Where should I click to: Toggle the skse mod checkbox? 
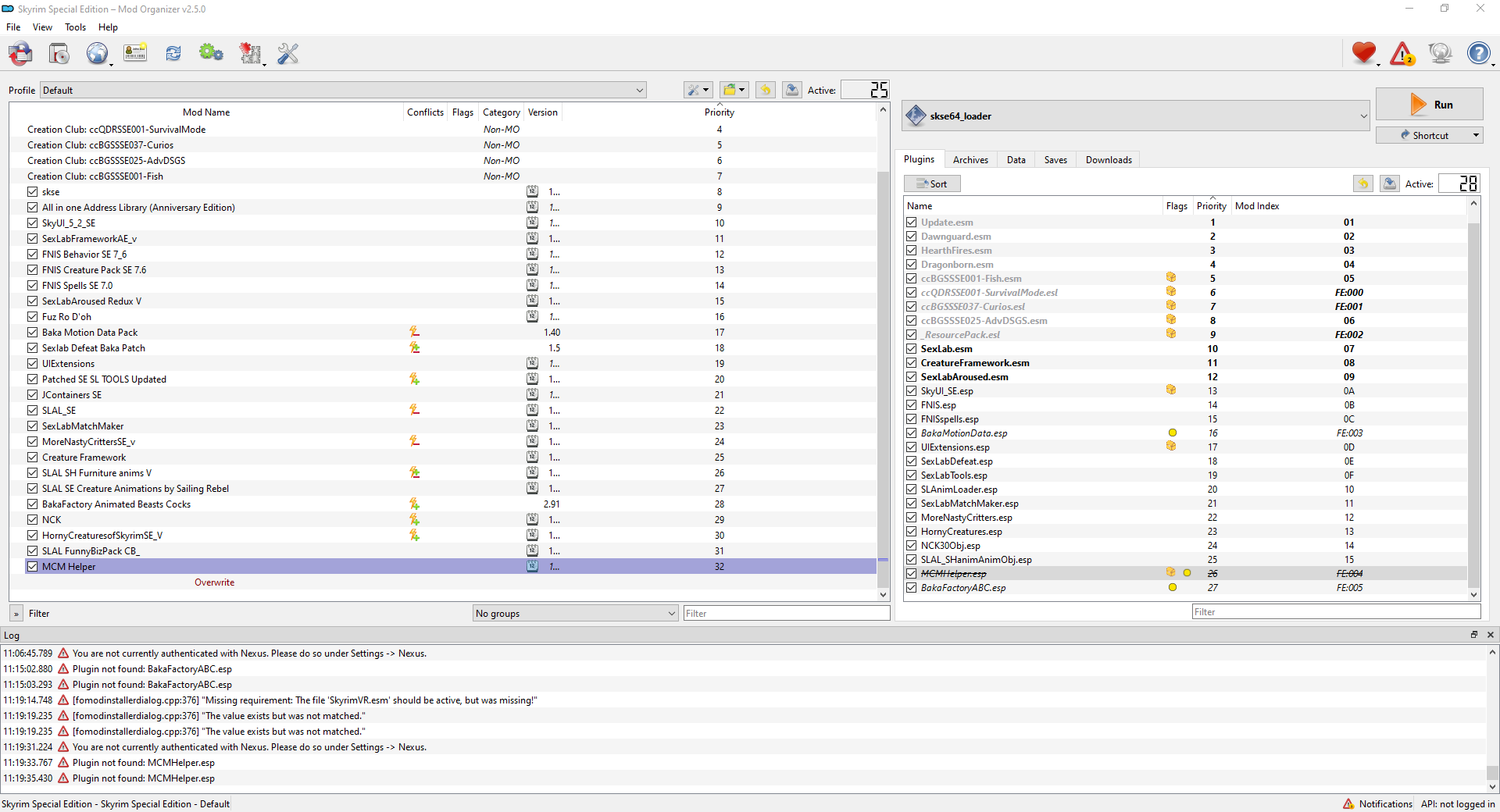click(32, 191)
